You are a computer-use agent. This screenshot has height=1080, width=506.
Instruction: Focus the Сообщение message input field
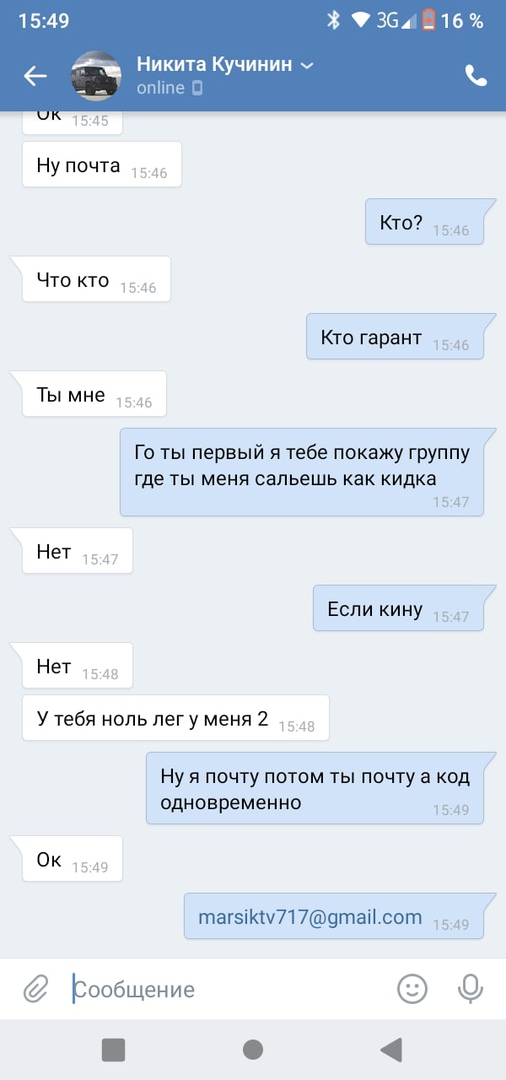(x=231, y=990)
